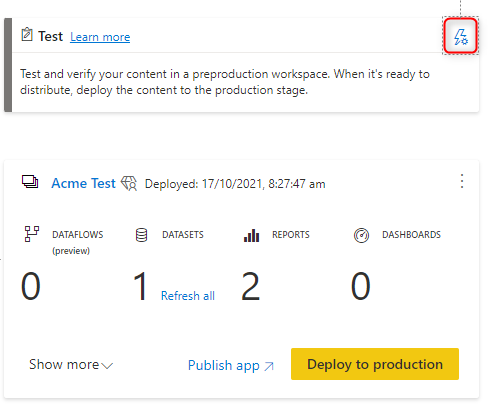Viewport: 492px width, 413px height.
Task: Click the workspace icon beside Acme Test
Action: tap(30, 182)
